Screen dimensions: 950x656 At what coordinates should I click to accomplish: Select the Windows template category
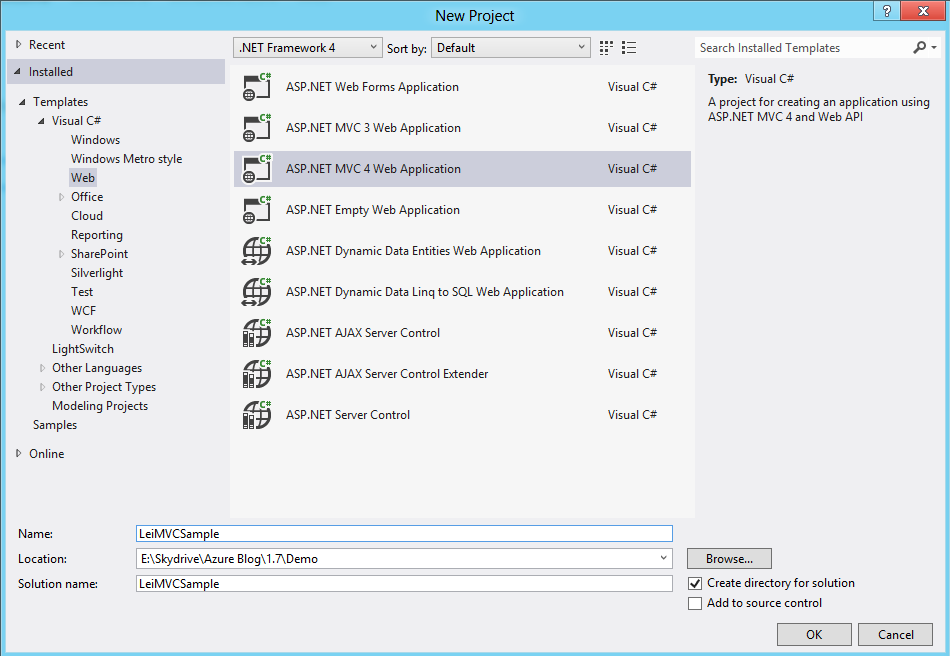[x=95, y=140]
